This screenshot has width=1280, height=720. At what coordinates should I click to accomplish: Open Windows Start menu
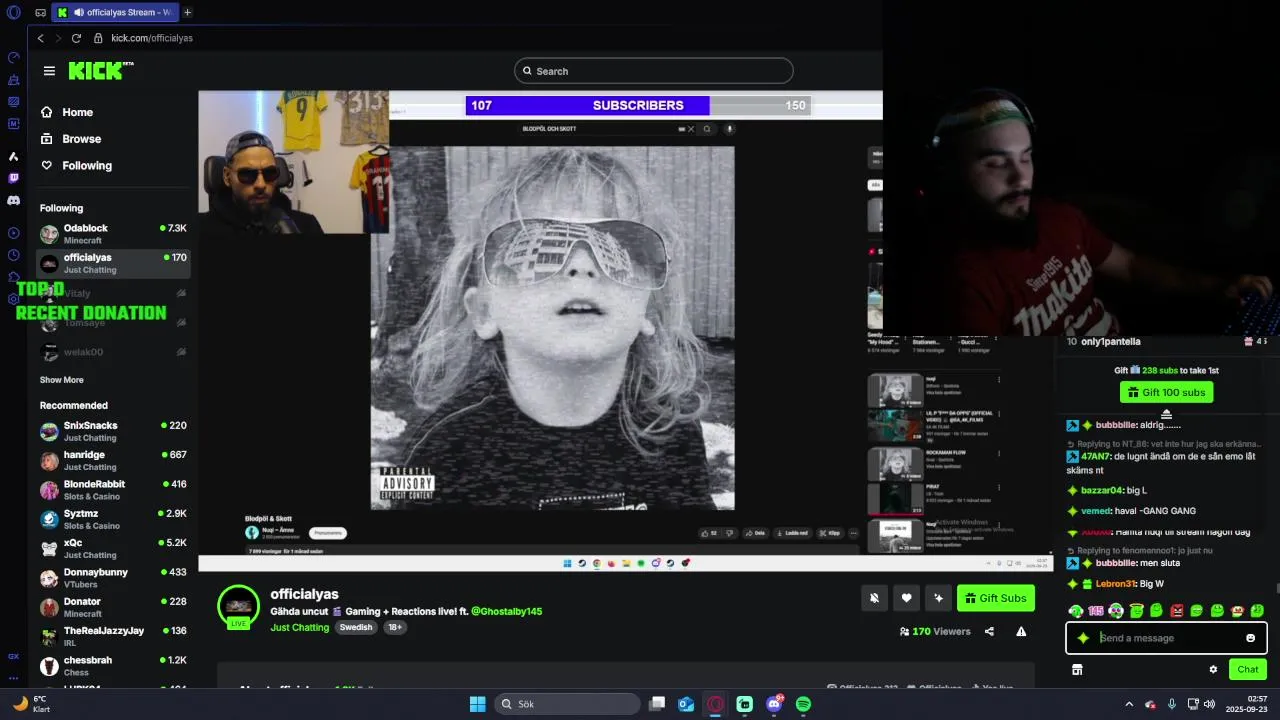[477, 704]
